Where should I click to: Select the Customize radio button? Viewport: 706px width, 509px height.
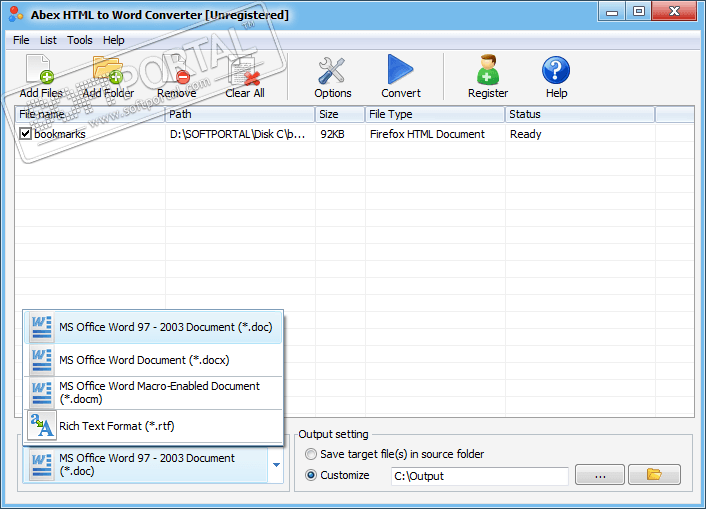tap(311, 475)
